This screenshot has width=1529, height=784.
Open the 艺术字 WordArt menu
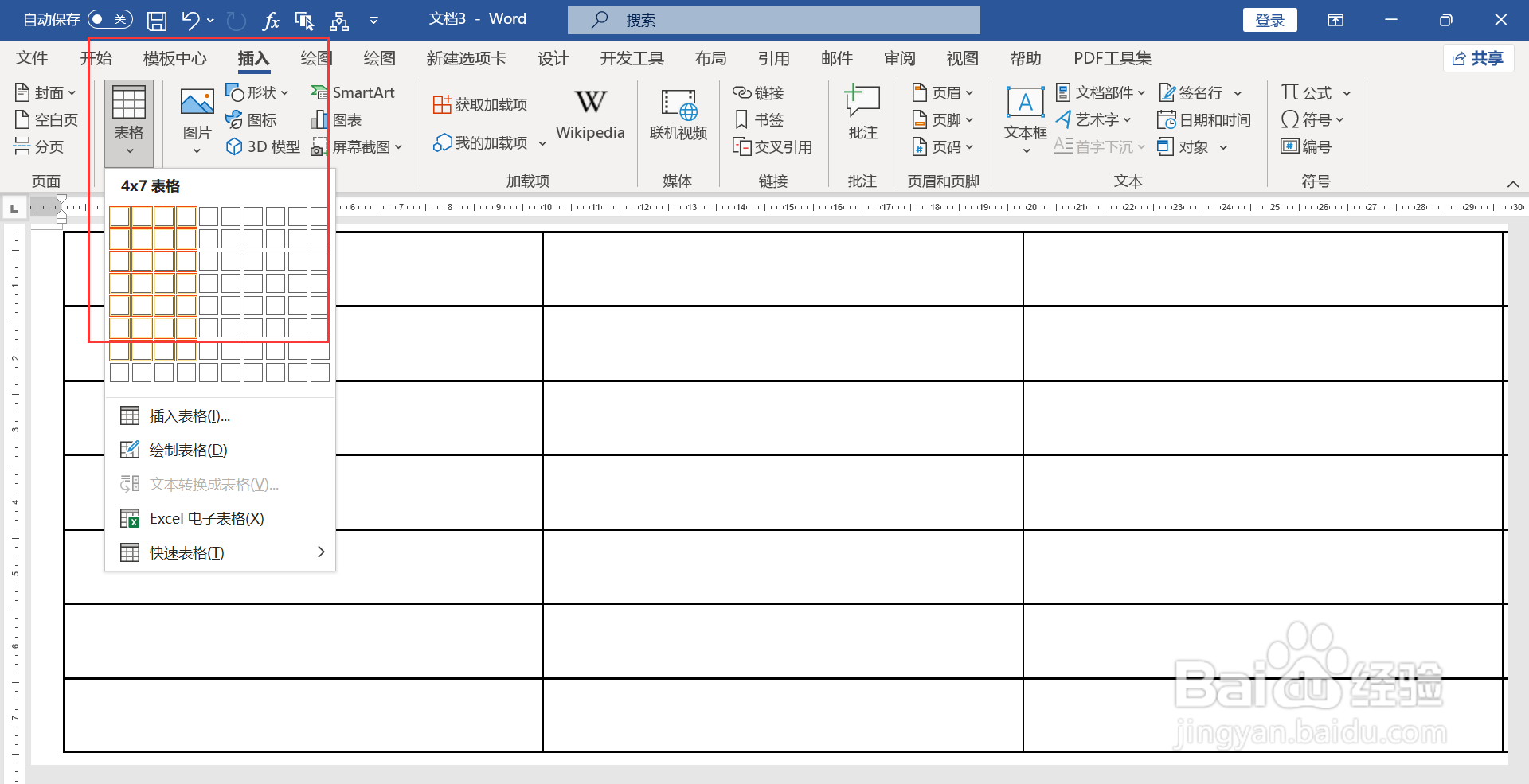point(1093,120)
